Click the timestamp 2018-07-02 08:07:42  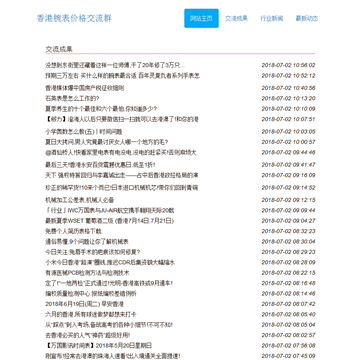(x=288, y=304)
